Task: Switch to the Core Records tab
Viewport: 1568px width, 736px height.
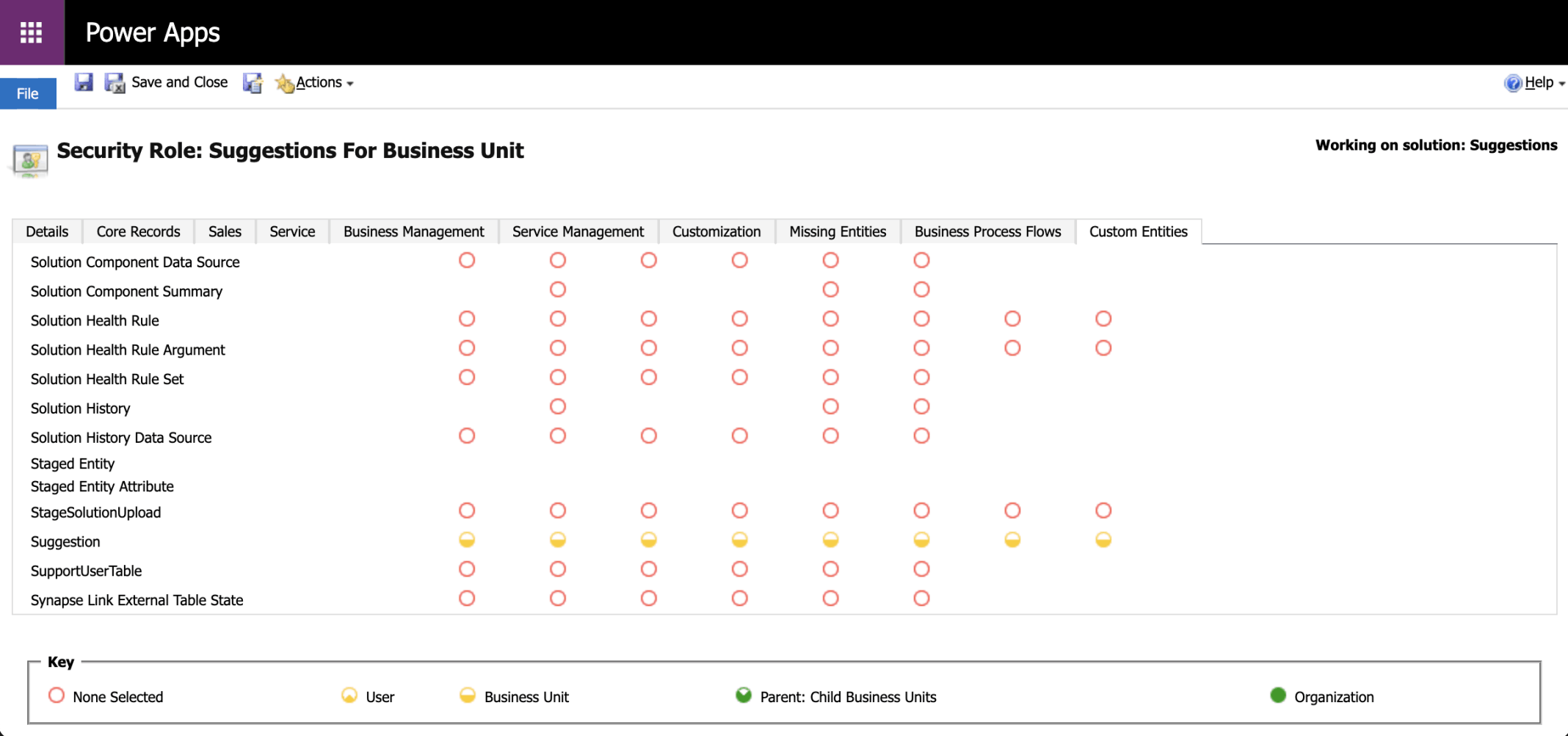Action: click(138, 231)
